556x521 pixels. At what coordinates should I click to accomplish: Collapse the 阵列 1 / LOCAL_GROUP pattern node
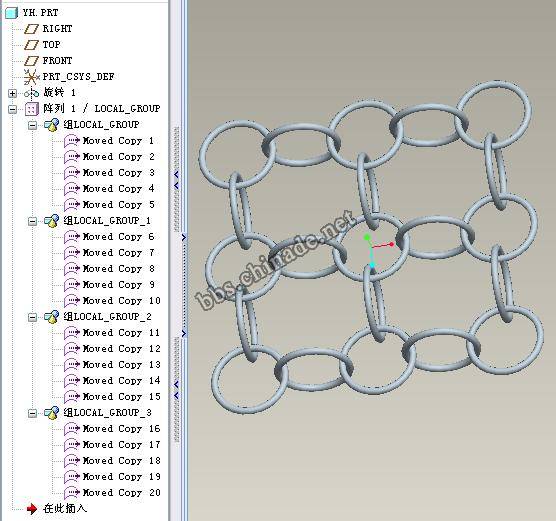point(12,109)
